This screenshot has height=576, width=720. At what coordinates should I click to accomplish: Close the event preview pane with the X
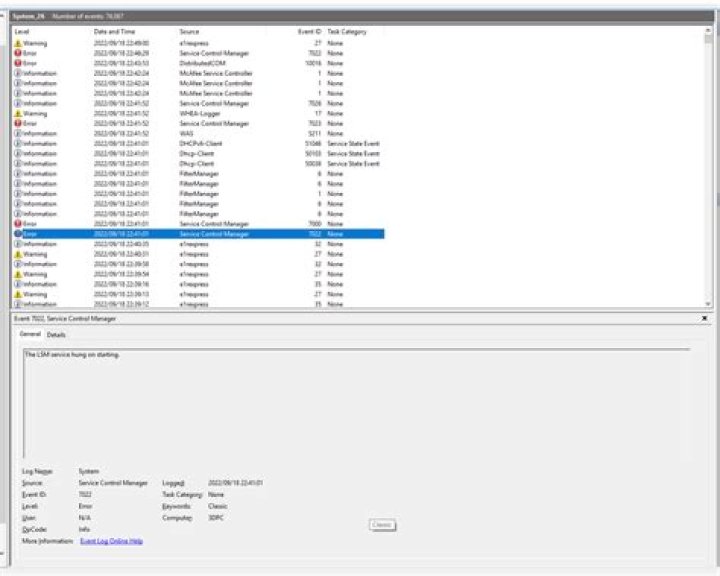coord(704,318)
